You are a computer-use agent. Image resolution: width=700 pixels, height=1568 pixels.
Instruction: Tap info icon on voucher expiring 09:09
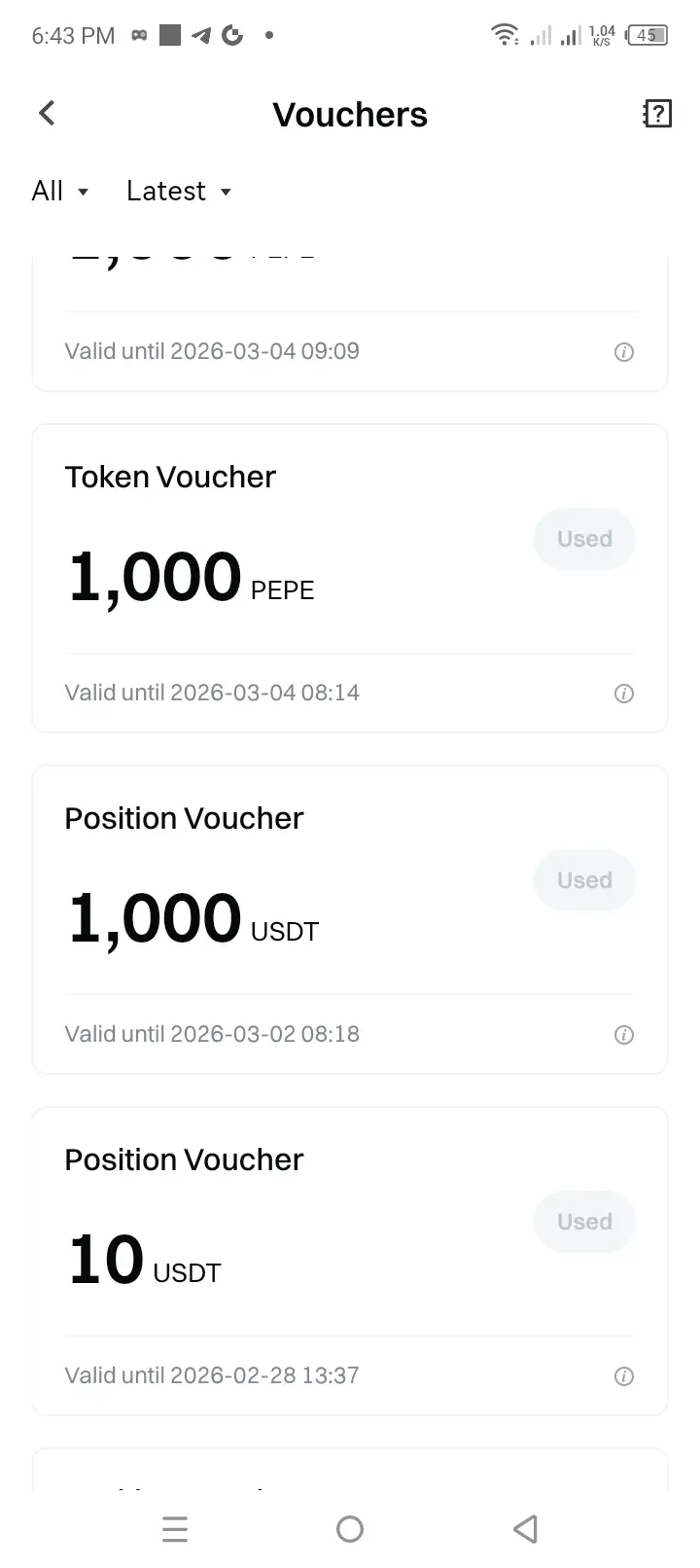click(x=624, y=352)
